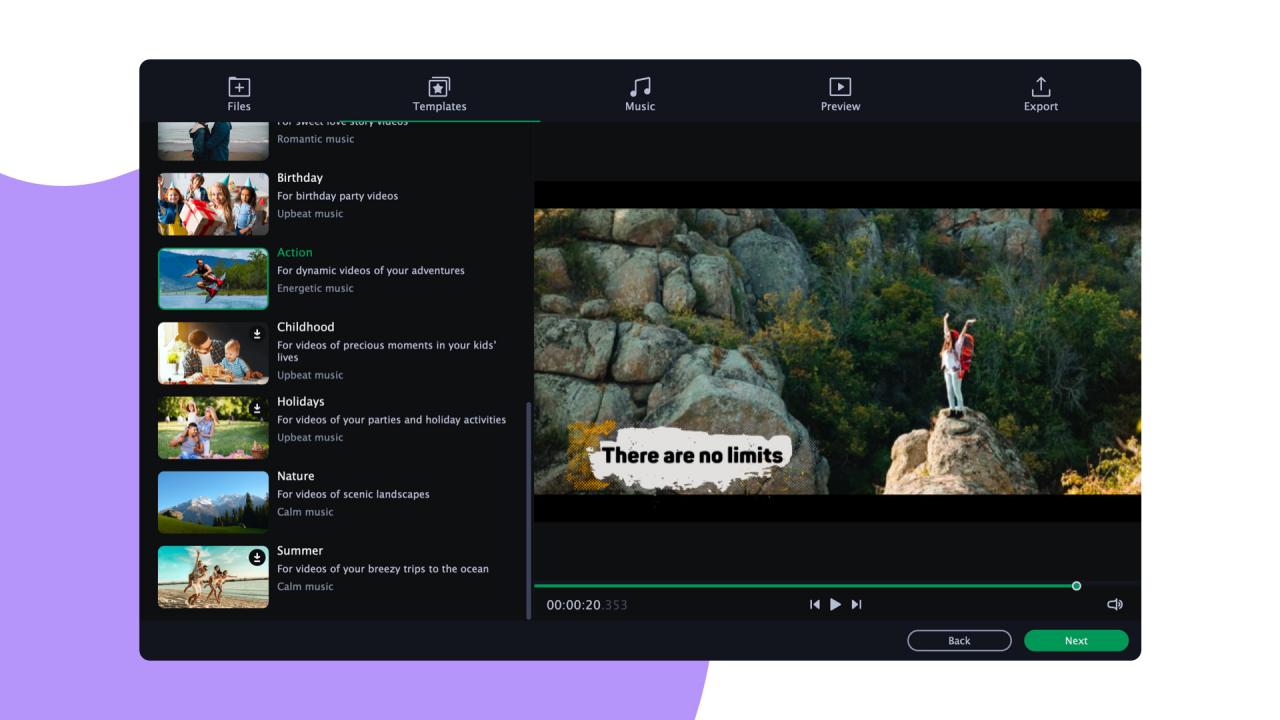Download the Holidays template
The width and height of the screenshot is (1280, 720).
tap(258, 406)
